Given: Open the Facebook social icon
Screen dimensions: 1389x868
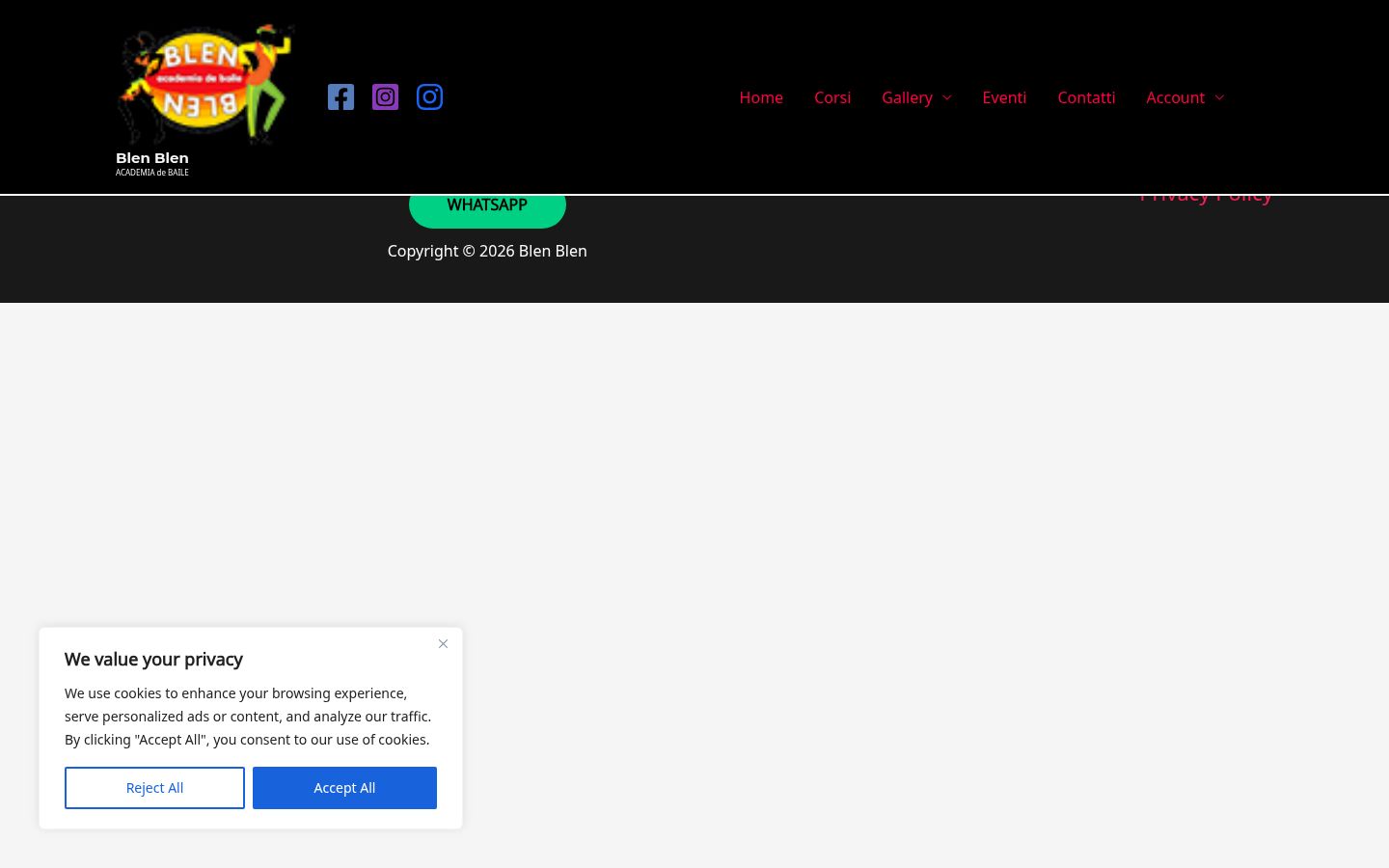Looking at the screenshot, I should 340,97.
